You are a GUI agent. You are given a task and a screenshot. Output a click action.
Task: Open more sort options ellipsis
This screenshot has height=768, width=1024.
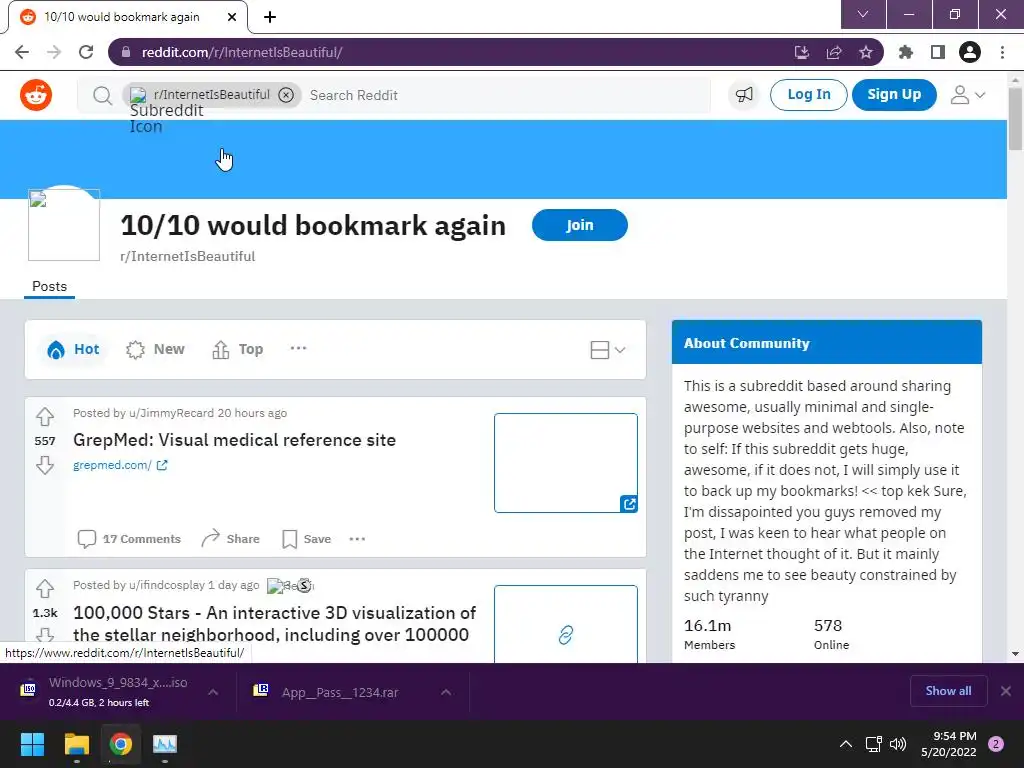(298, 348)
